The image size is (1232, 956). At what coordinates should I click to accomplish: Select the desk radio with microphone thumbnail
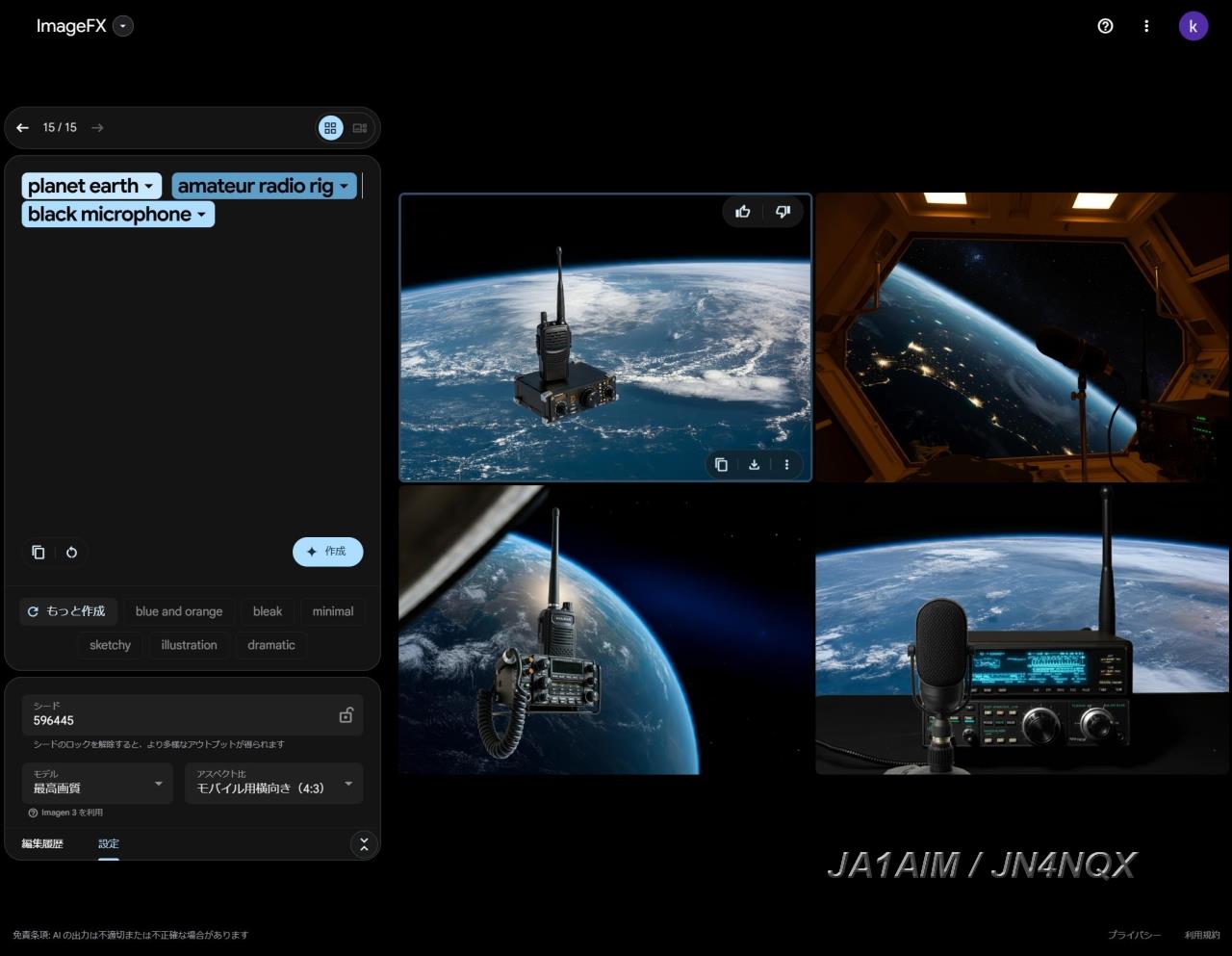tap(1021, 630)
